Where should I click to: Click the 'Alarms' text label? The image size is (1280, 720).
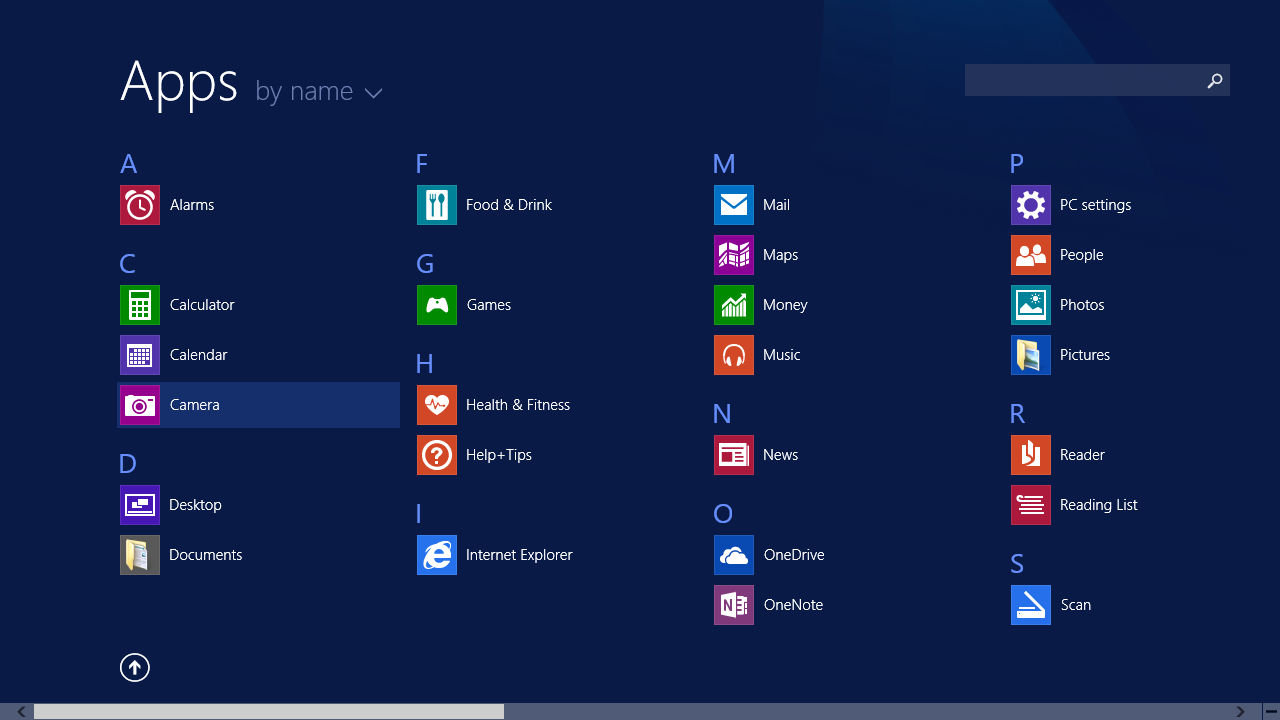(x=192, y=205)
